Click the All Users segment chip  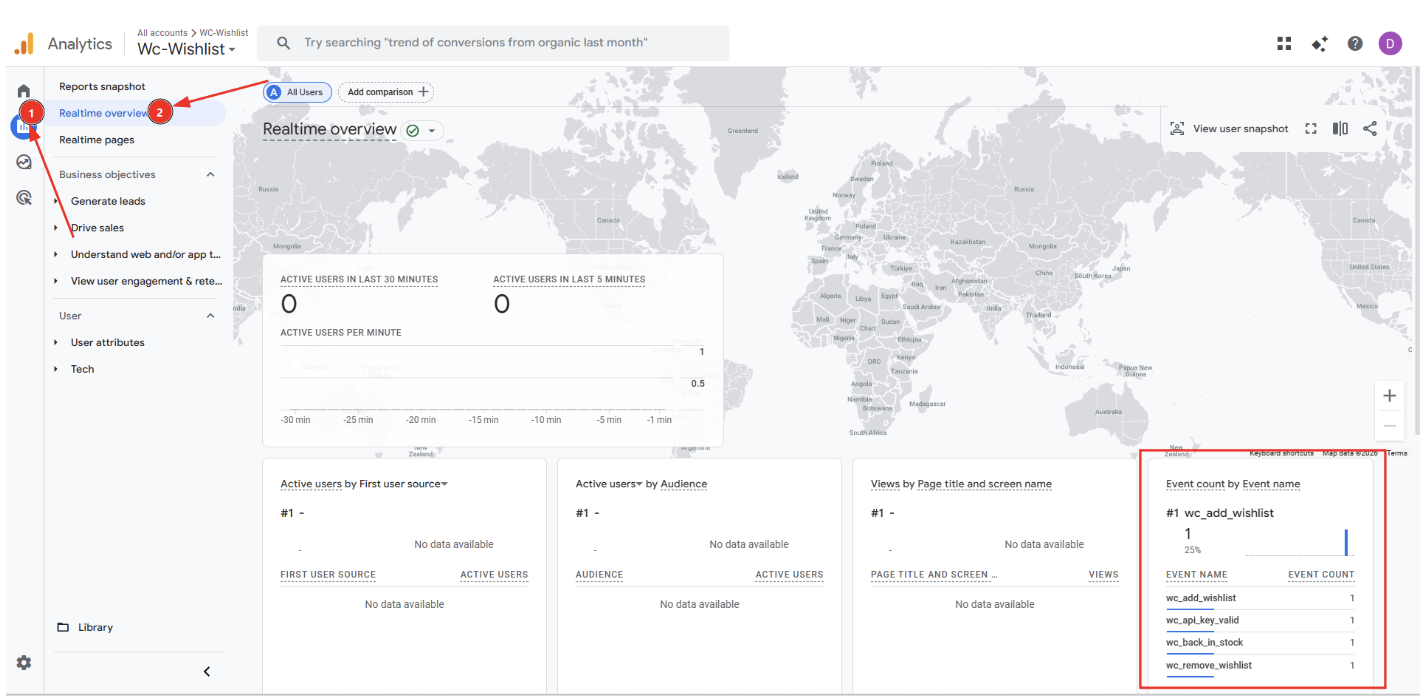click(296, 92)
